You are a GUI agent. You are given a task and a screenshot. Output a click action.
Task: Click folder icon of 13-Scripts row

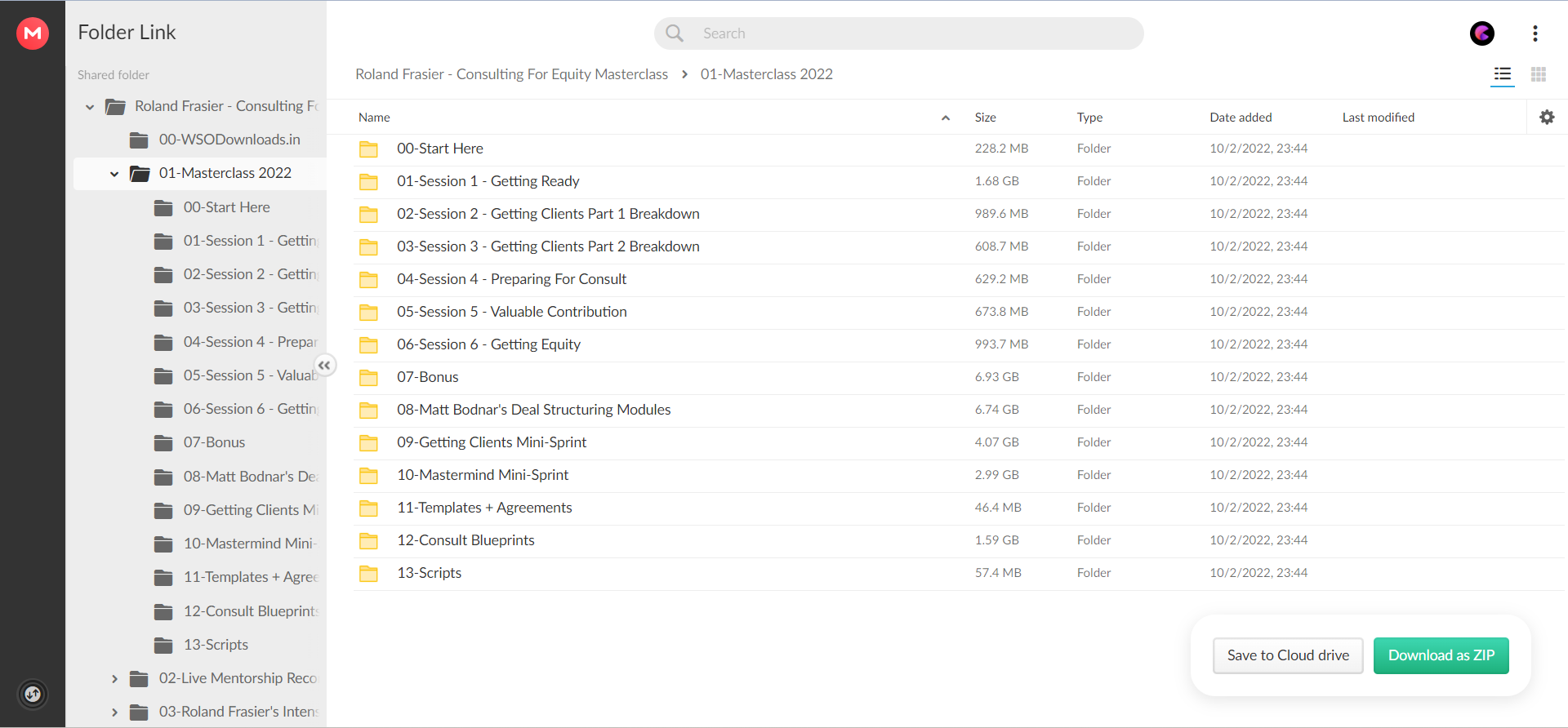[x=369, y=573]
